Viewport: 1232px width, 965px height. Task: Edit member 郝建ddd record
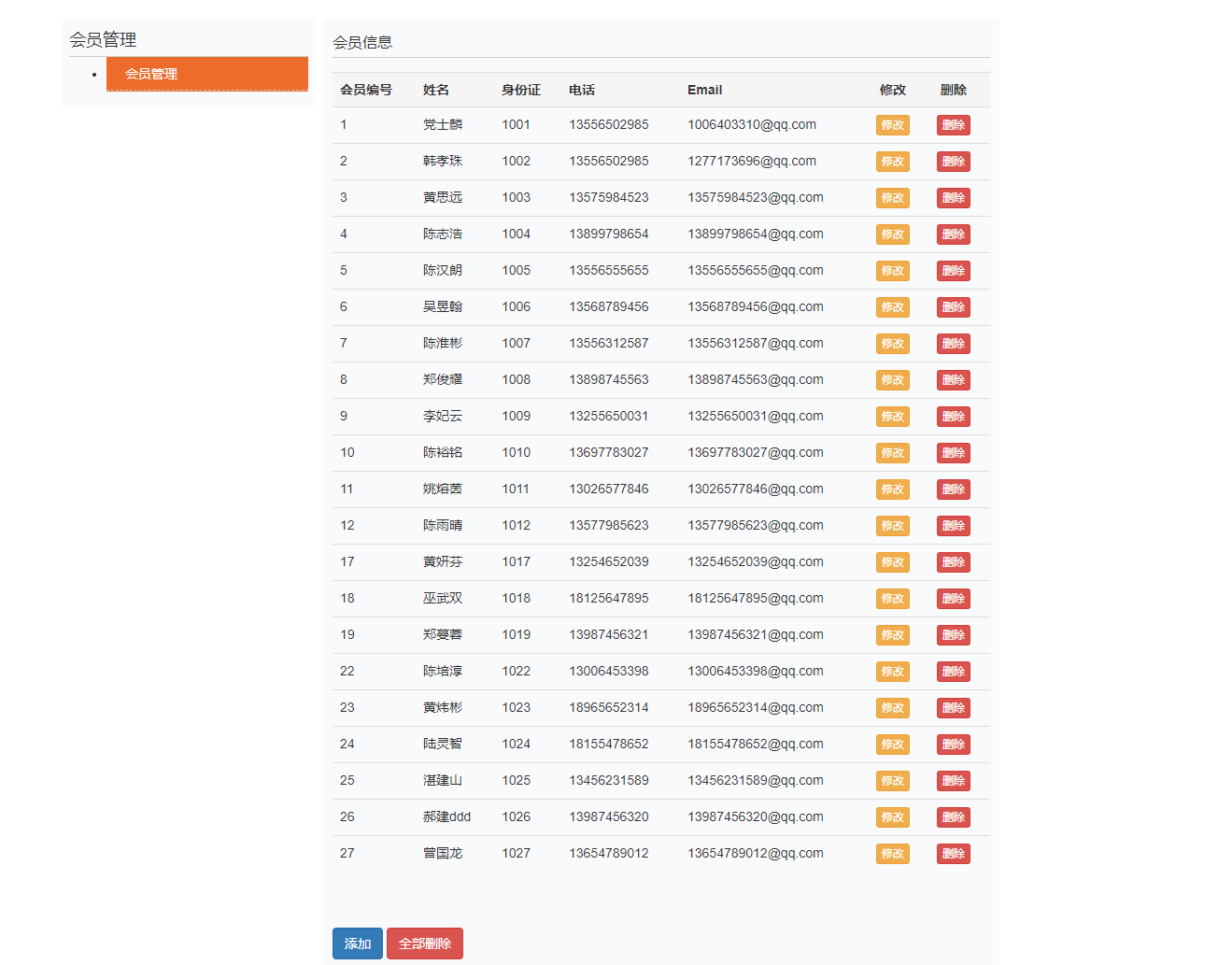[x=892, y=817]
